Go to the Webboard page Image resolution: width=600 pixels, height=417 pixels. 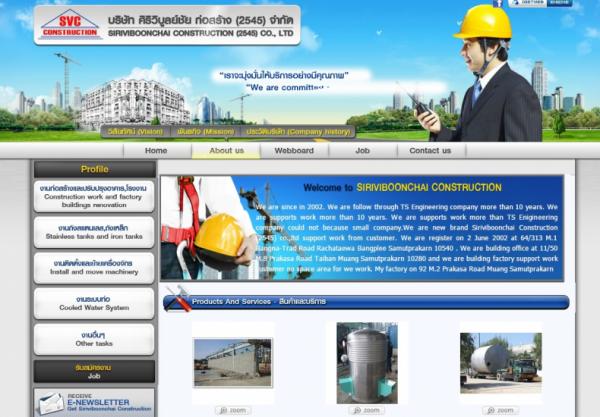tap(294, 151)
